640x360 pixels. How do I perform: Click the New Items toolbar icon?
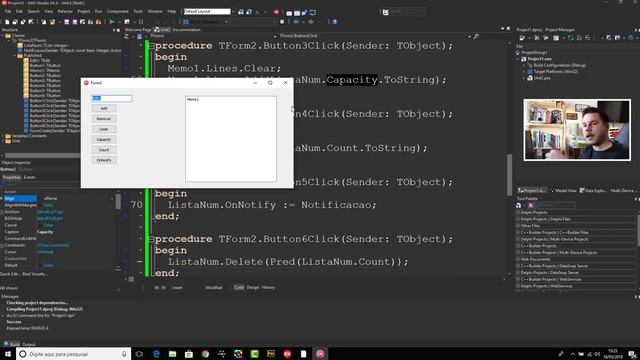coord(7,22)
